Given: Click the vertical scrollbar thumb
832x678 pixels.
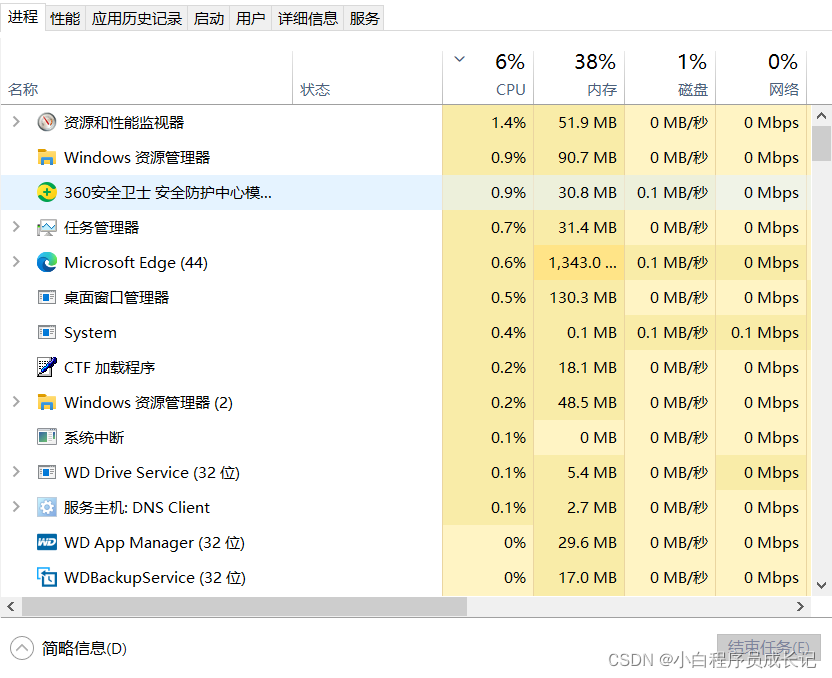Looking at the screenshot, I should [x=821, y=143].
